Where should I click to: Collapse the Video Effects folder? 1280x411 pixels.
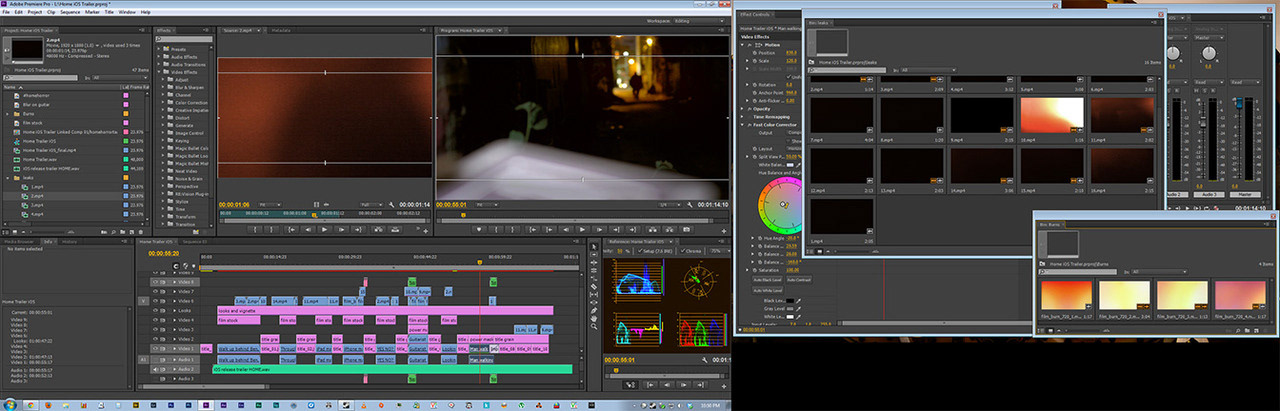click(x=159, y=72)
